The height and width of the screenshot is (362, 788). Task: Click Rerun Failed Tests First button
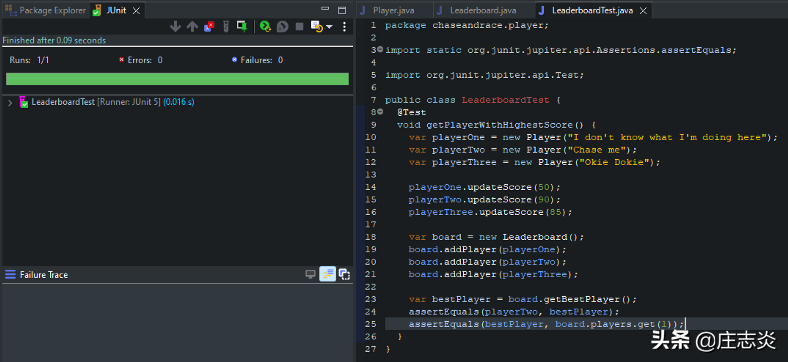(283, 27)
